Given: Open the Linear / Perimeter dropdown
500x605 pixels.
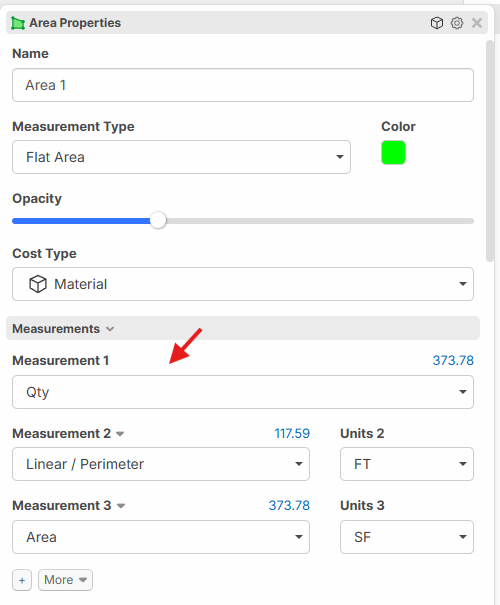Looking at the screenshot, I should [161, 464].
